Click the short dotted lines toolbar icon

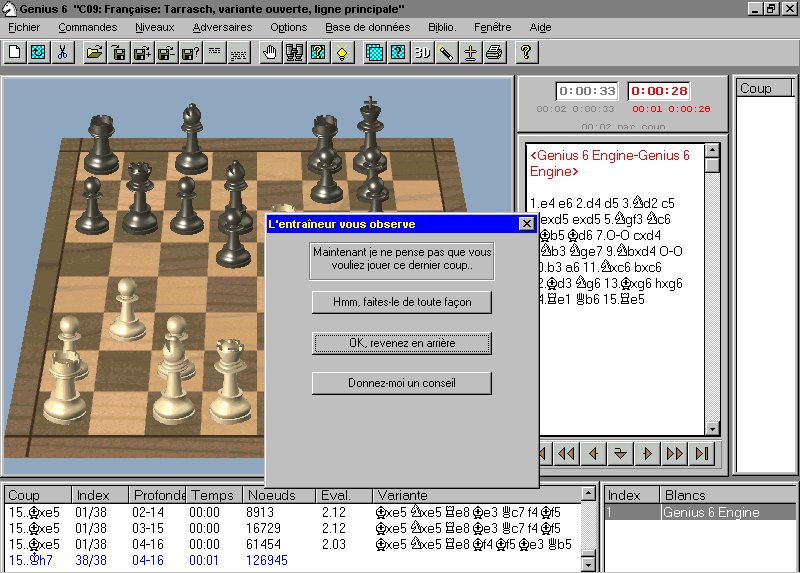[215, 53]
